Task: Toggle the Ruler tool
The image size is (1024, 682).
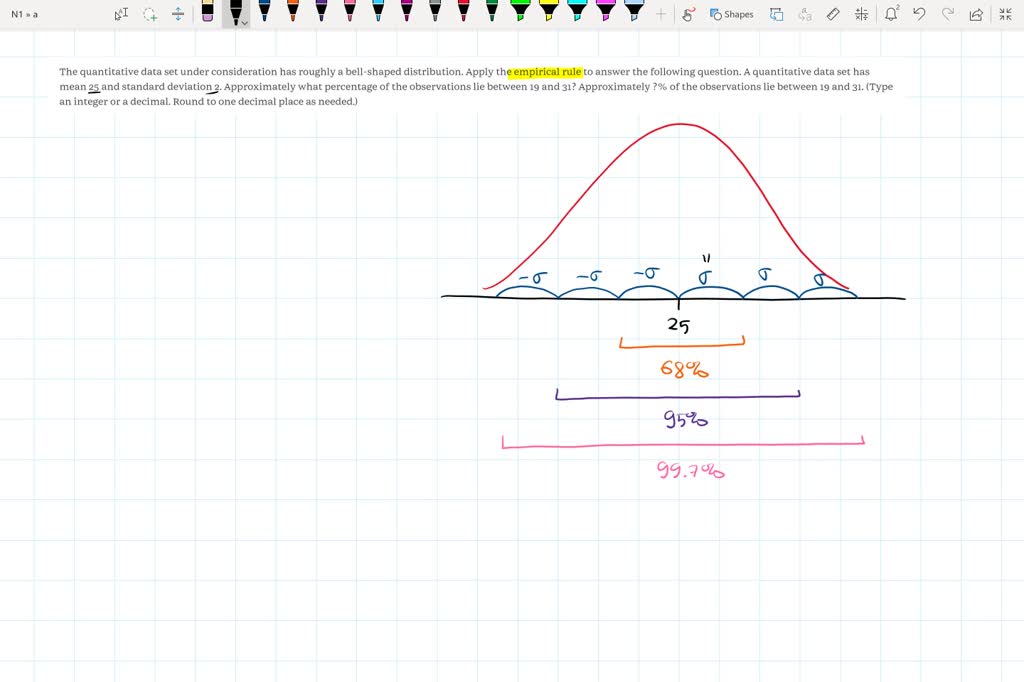Action: coord(833,14)
